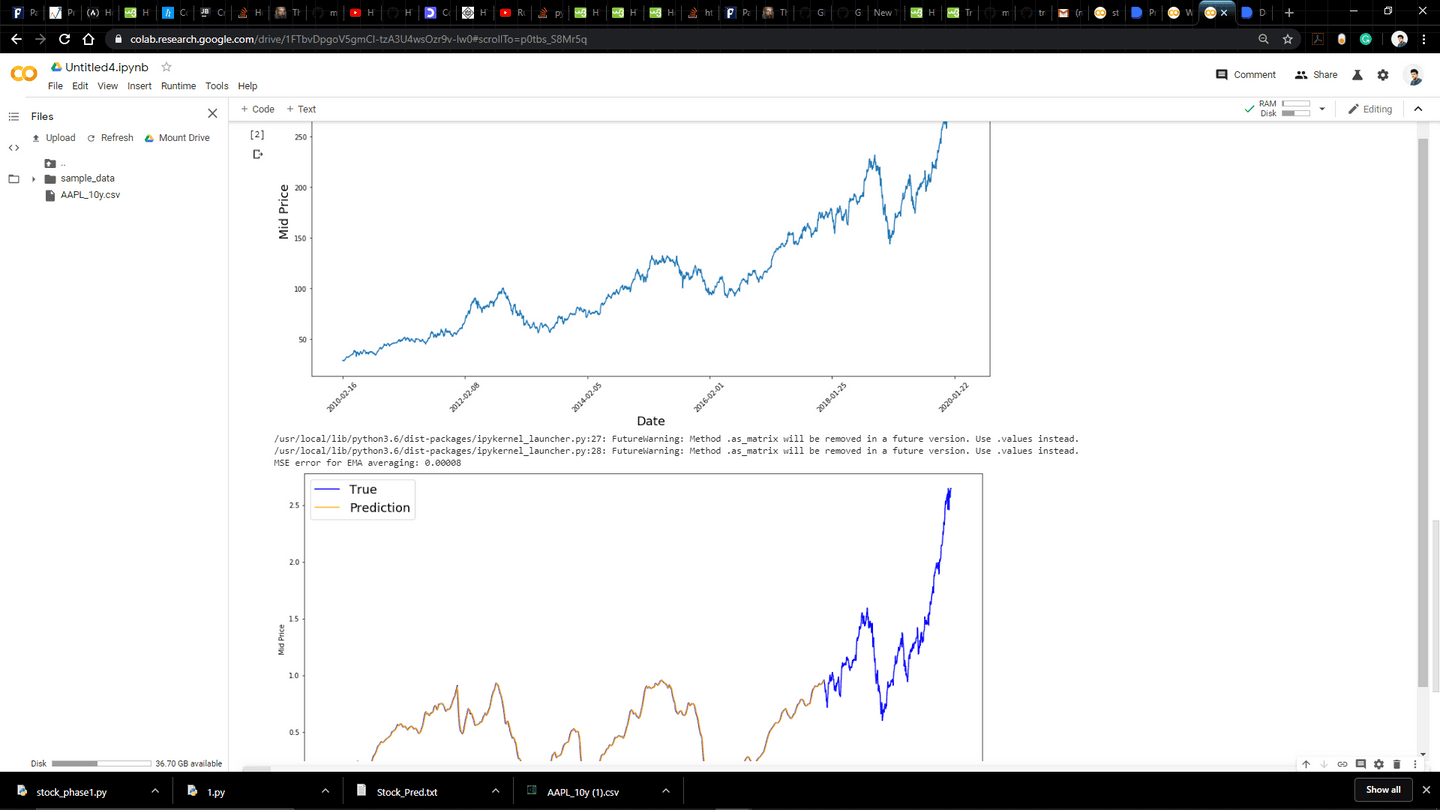1440x810 pixels.
Task: Collapse the notebook header with chevron
Action: coord(1418,109)
